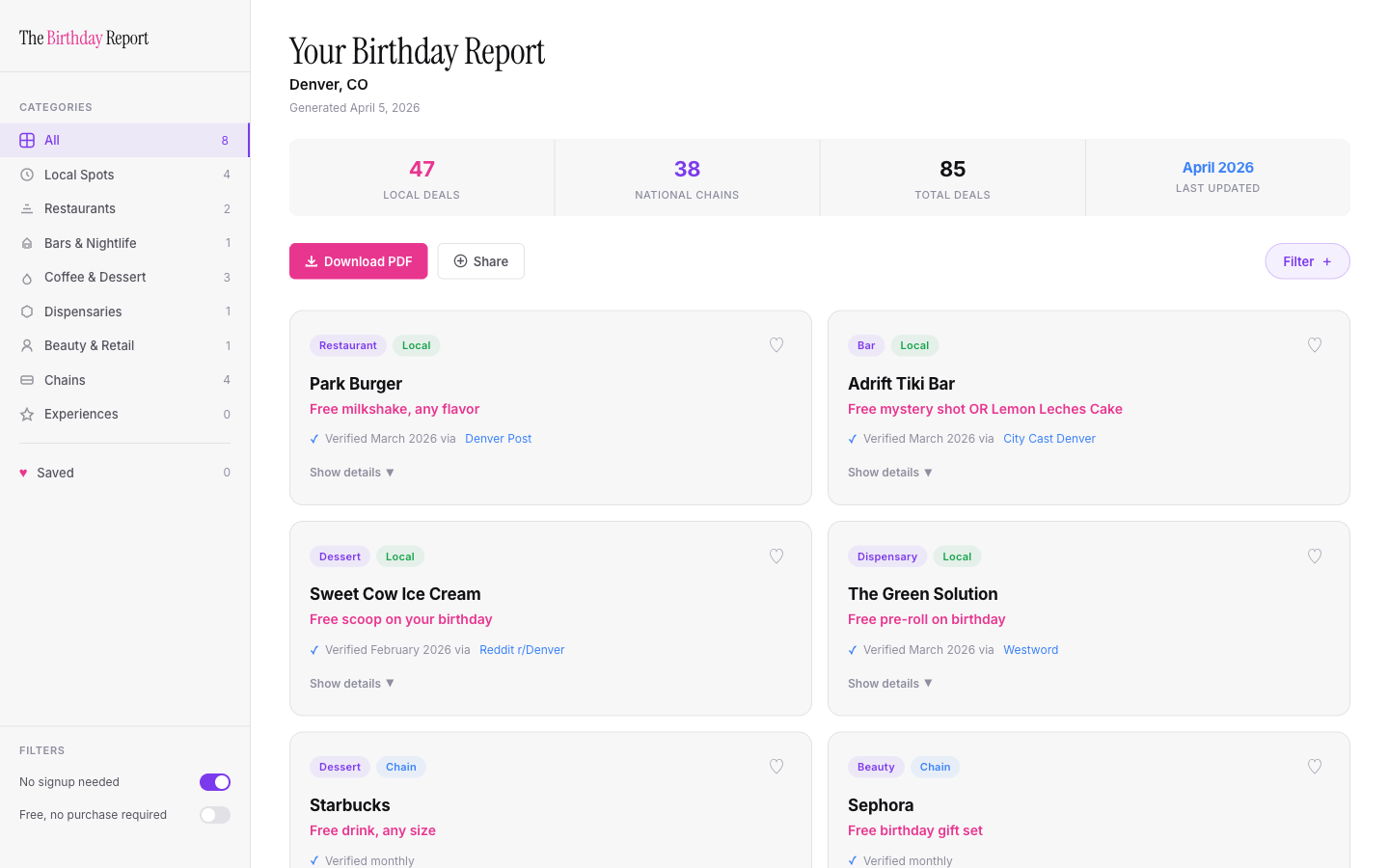This screenshot has width=1389, height=868.
Task: Click April 2026 last updated stat
Action: click(1218, 177)
